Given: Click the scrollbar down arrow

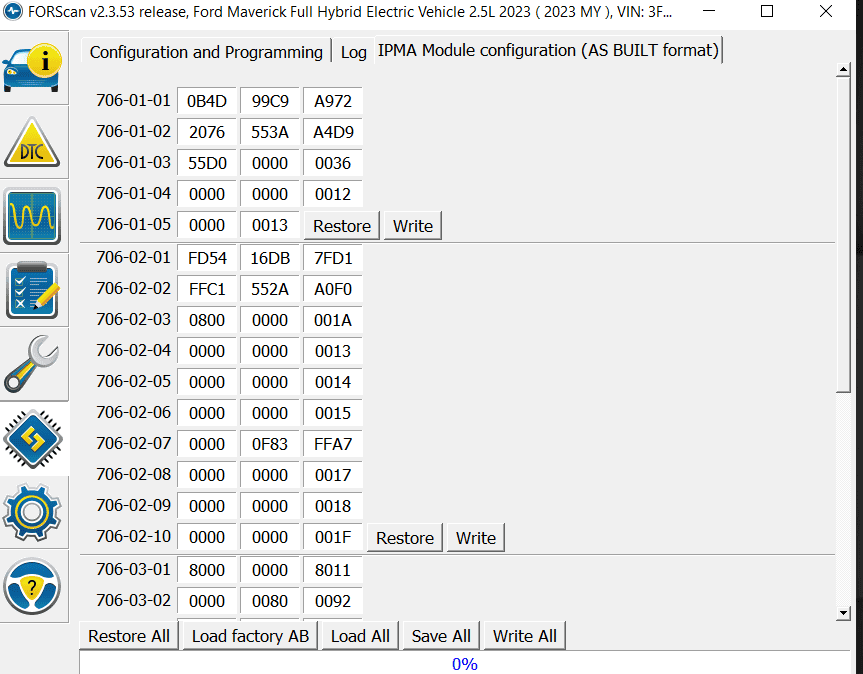Looking at the screenshot, I should click(843, 613).
